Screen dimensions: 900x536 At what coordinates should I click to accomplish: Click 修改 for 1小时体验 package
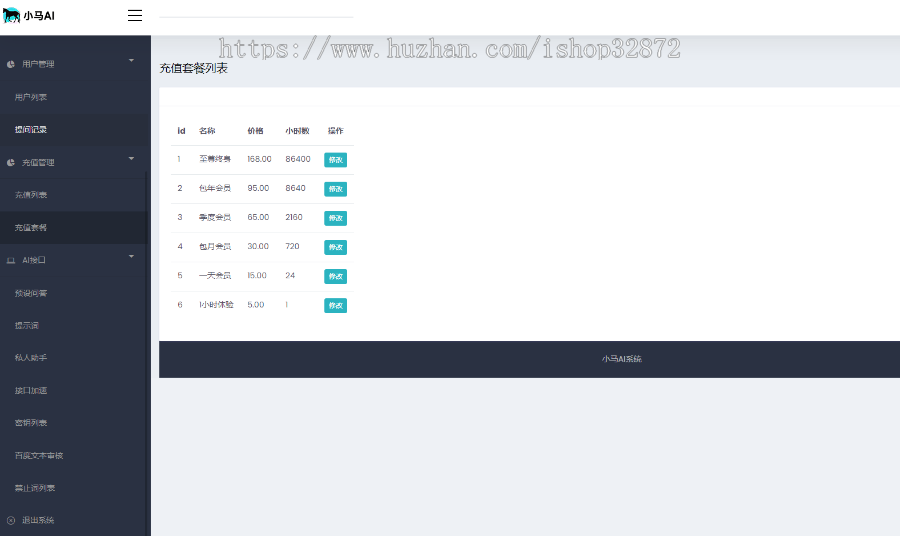tap(335, 305)
